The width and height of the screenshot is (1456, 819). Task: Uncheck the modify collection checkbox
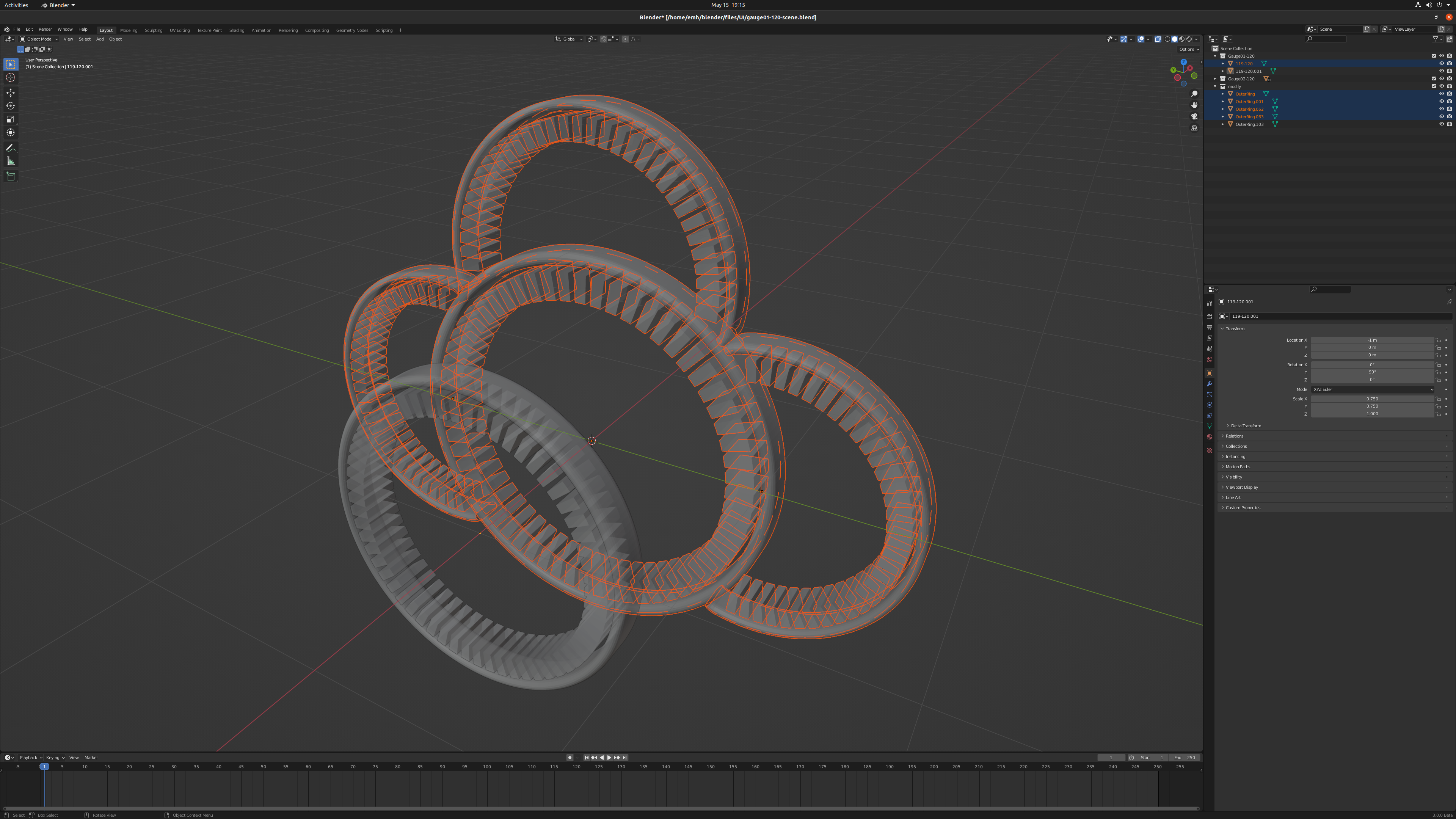pyautogui.click(x=1434, y=86)
